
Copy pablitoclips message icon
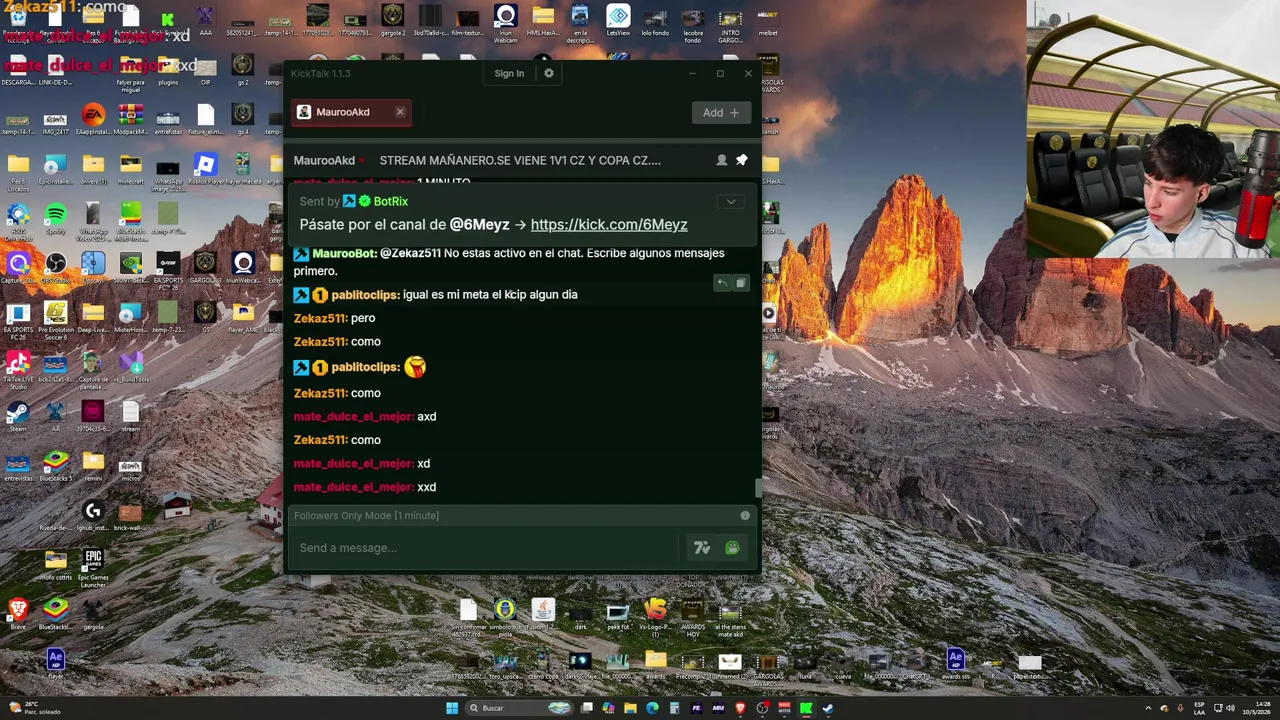[x=740, y=283]
